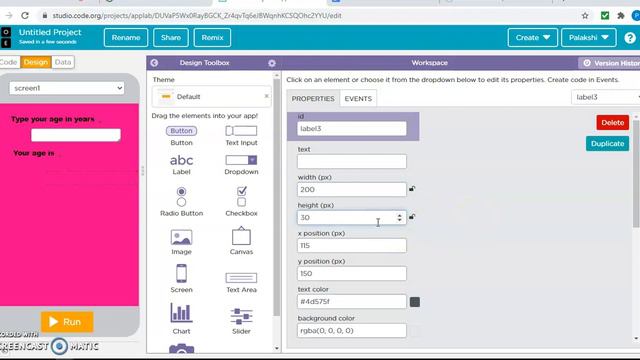640x360 pixels.
Task: Click the age text input in preview
Action: 76,135
